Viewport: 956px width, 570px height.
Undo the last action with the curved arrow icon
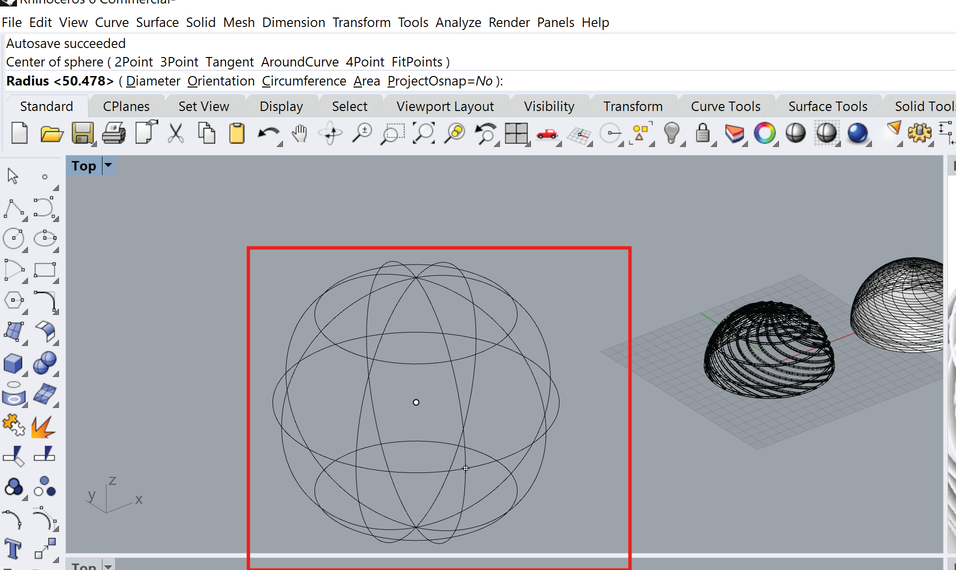[x=268, y=133]
